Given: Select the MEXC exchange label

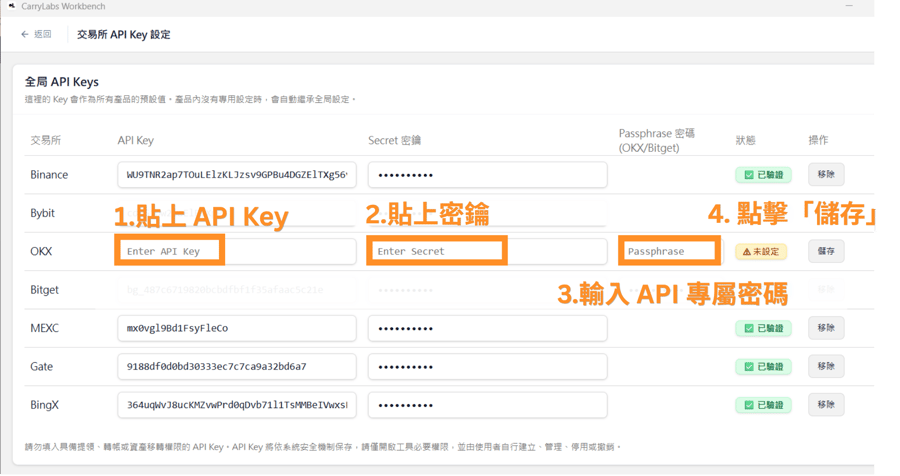Looking at the screenshot, I should (44, 328).
